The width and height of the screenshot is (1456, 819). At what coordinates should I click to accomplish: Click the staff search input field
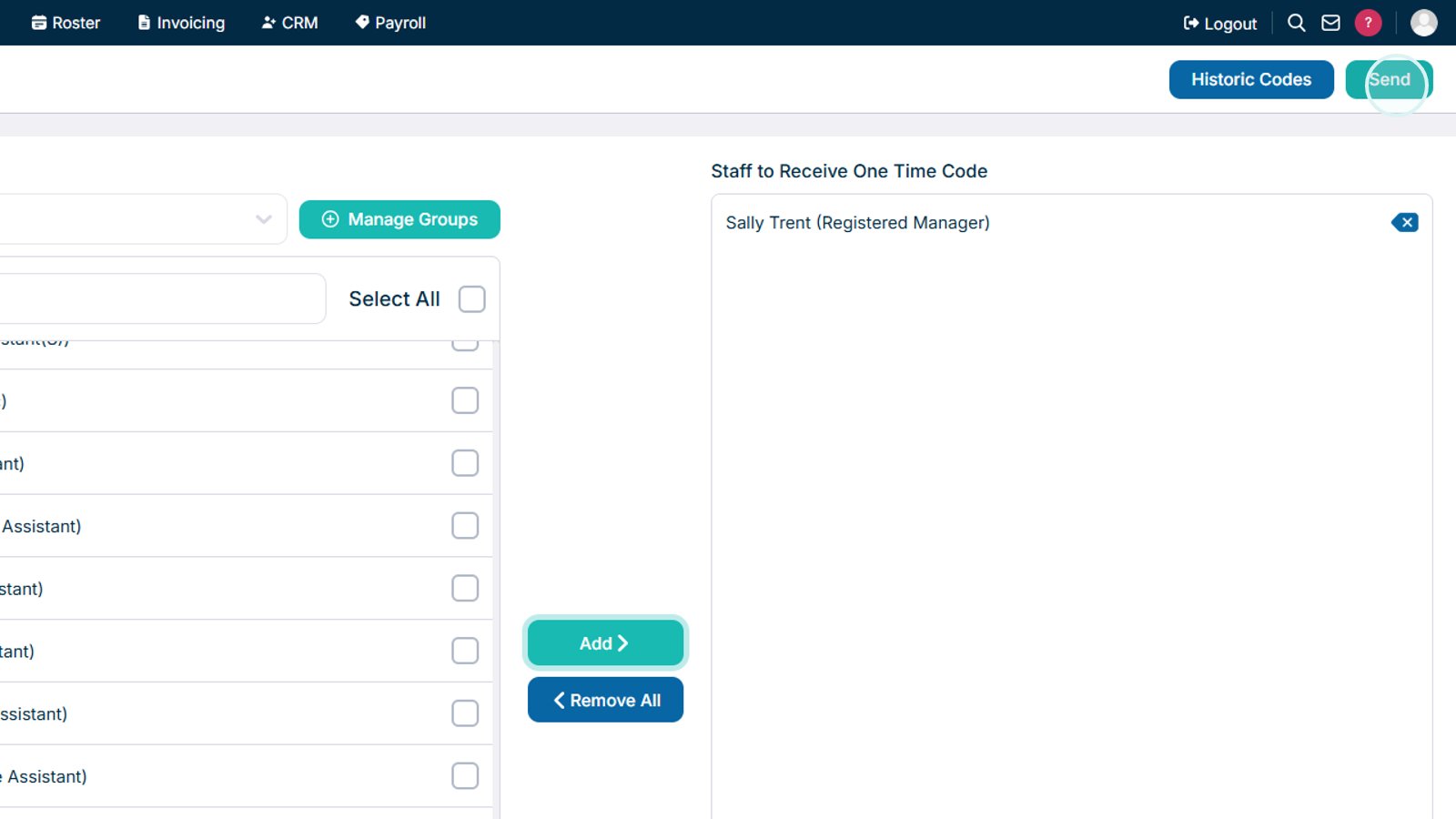(160, 298)
